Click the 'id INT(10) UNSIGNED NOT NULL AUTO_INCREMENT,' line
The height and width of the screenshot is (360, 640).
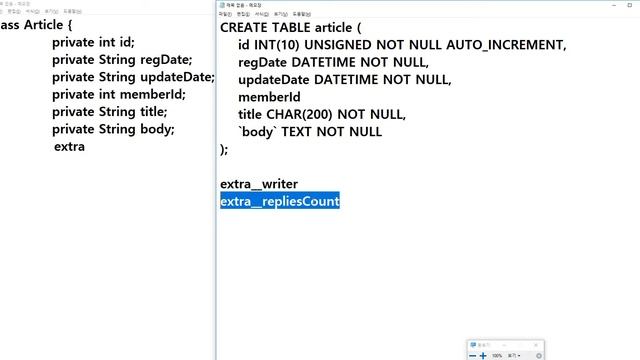click(402, 44)
